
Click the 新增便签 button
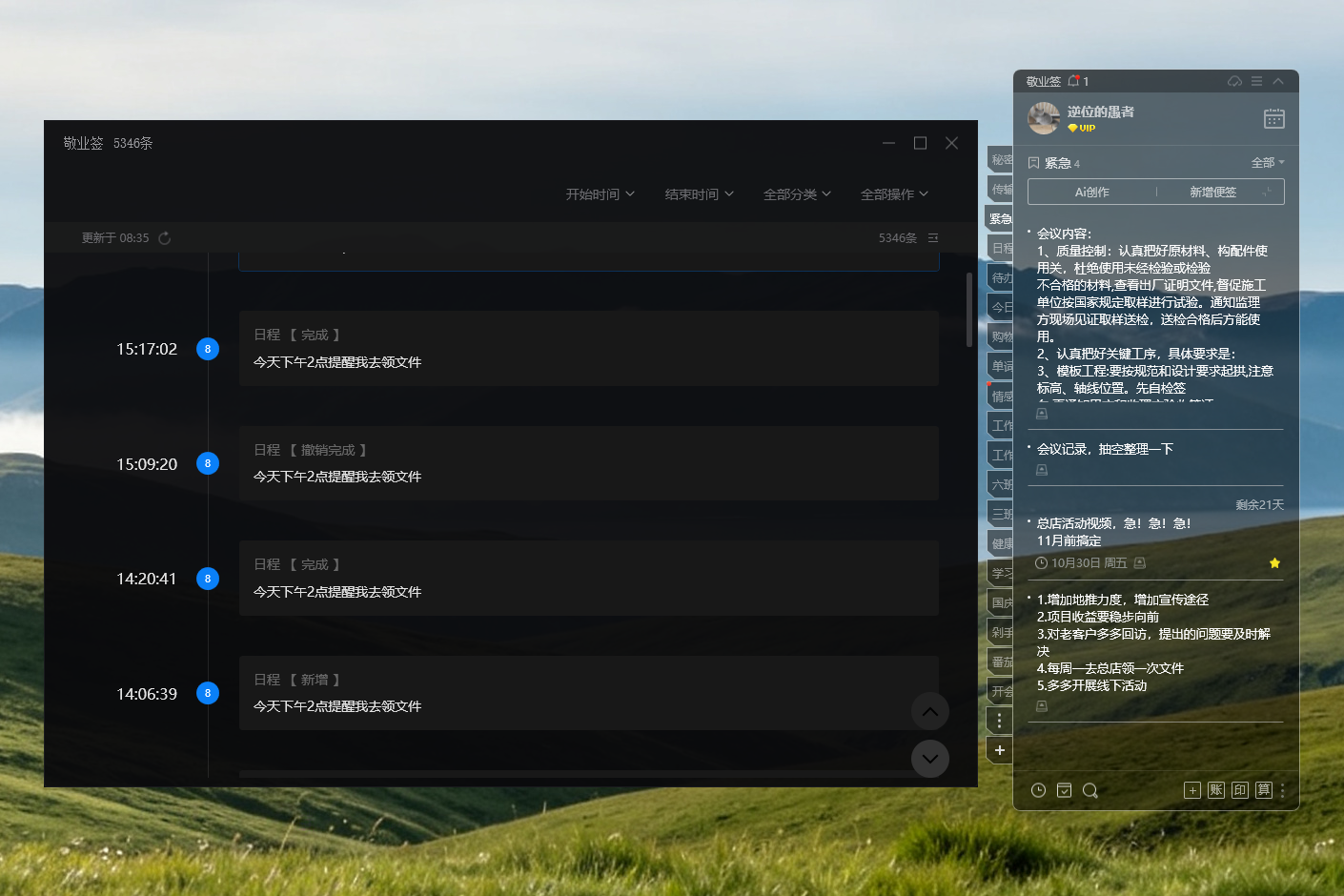(1212, 192)
